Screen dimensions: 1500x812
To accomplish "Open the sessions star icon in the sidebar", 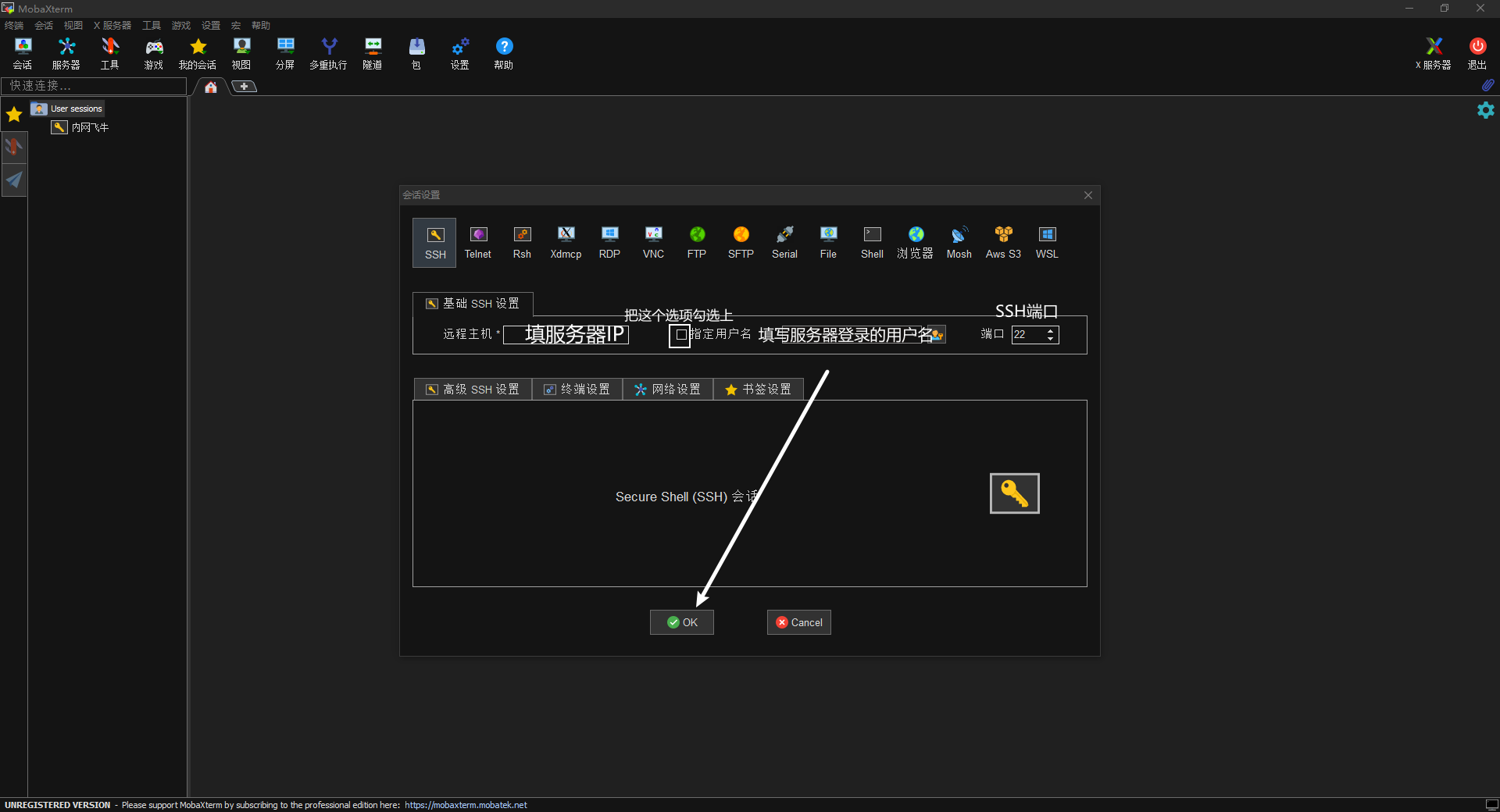I will 14,115.
